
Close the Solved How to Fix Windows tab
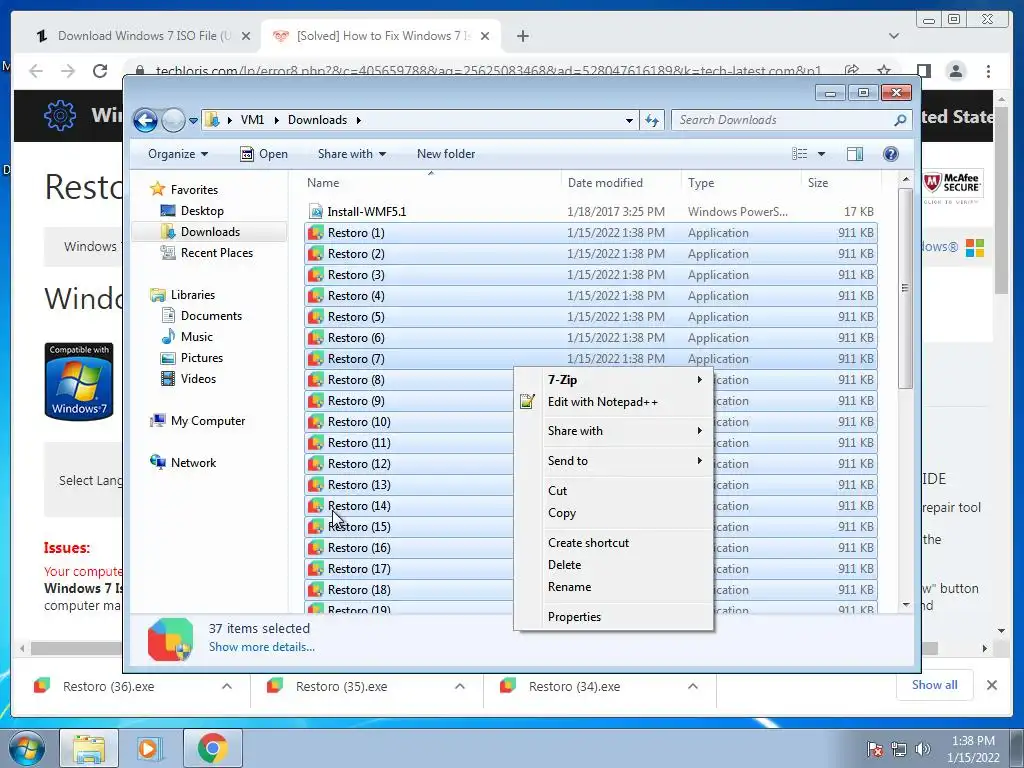pyautogui.click(x=485, y=36)
